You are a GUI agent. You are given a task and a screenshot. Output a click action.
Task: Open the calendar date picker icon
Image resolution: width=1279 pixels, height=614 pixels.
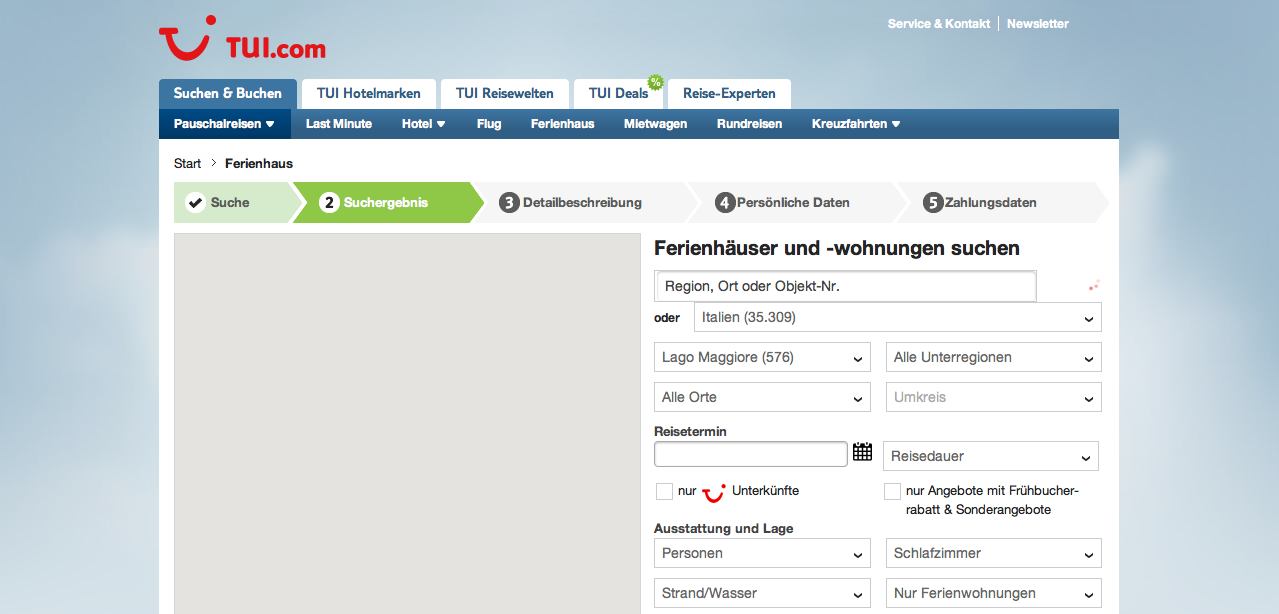(x=862, y=453)
